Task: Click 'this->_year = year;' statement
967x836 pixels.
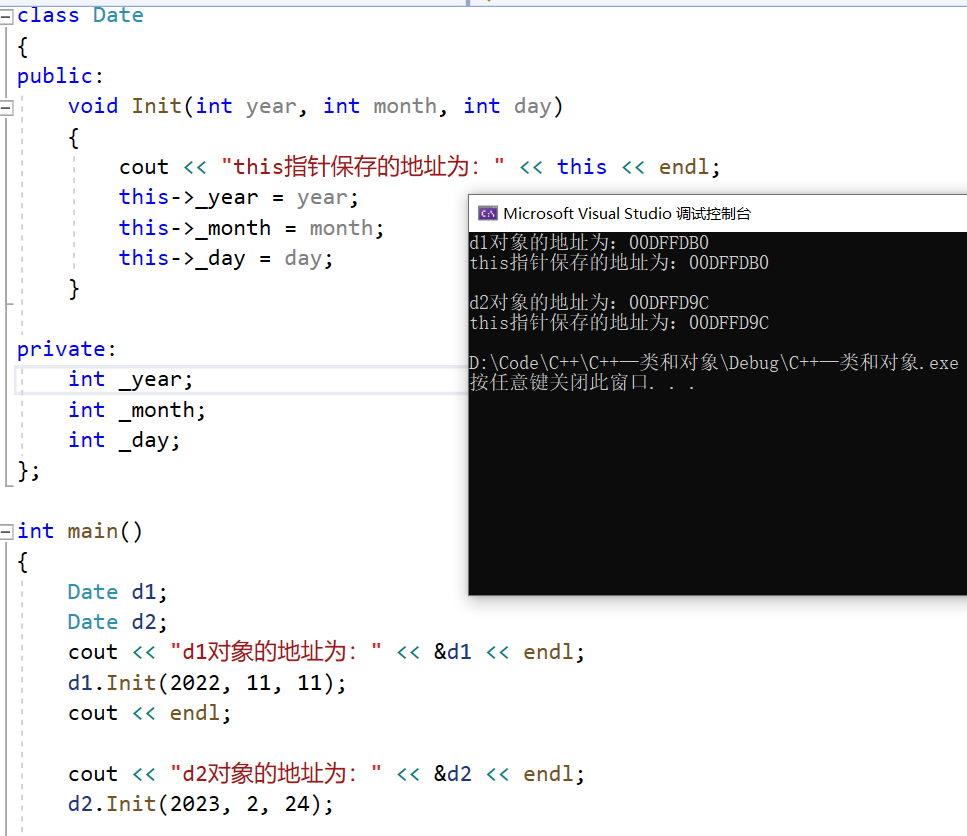Action: tap(239, 197)
